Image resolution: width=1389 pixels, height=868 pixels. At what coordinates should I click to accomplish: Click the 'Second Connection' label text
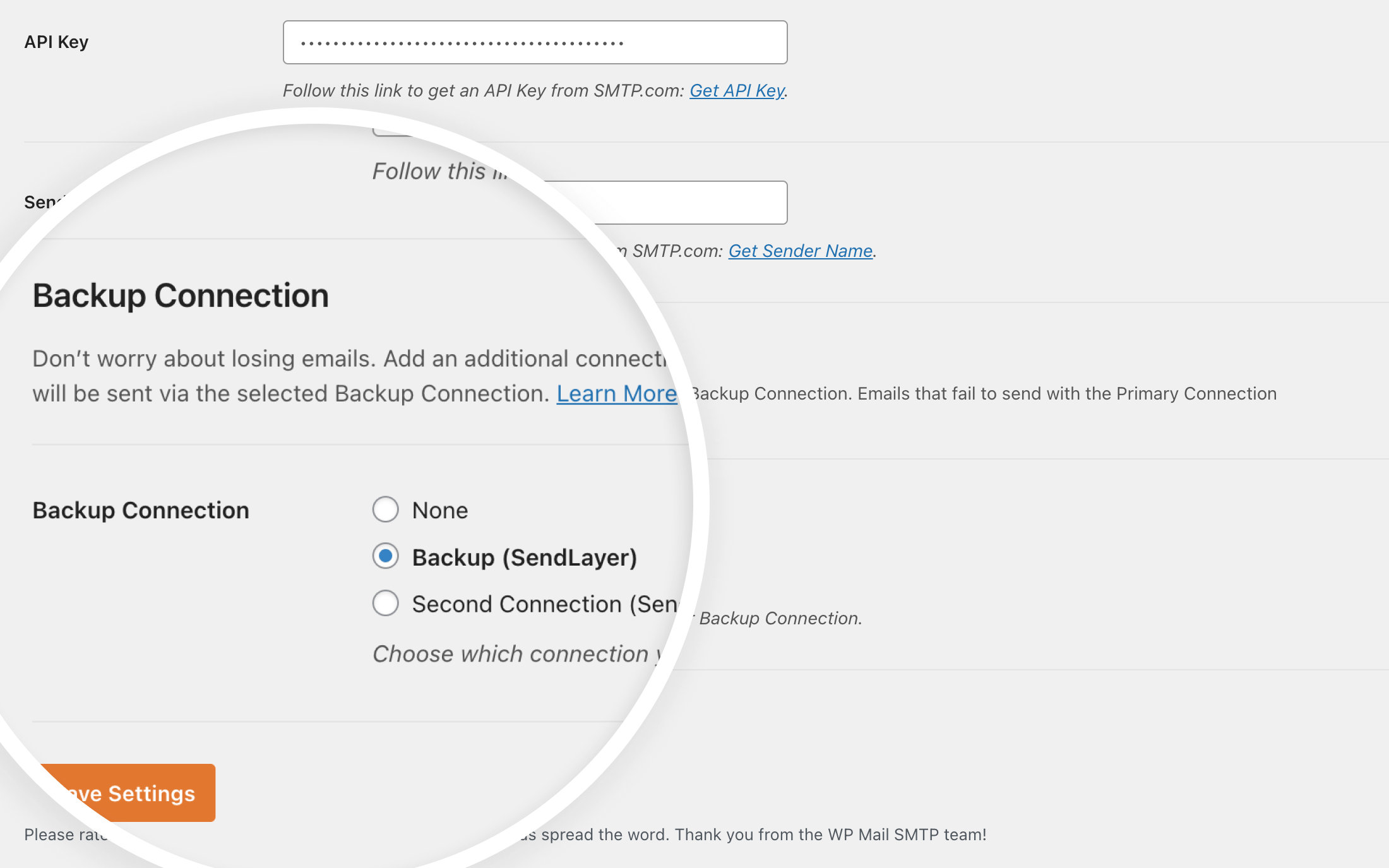tap(544, 604)
